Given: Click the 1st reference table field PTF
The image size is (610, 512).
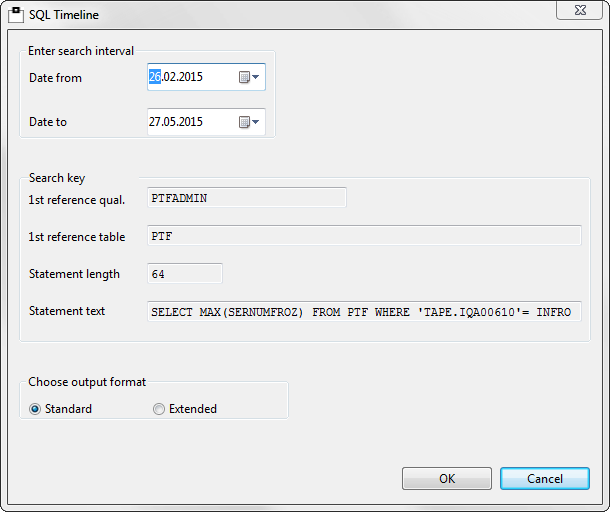Looking at the screenshot, I should click(x=364, y=236).
